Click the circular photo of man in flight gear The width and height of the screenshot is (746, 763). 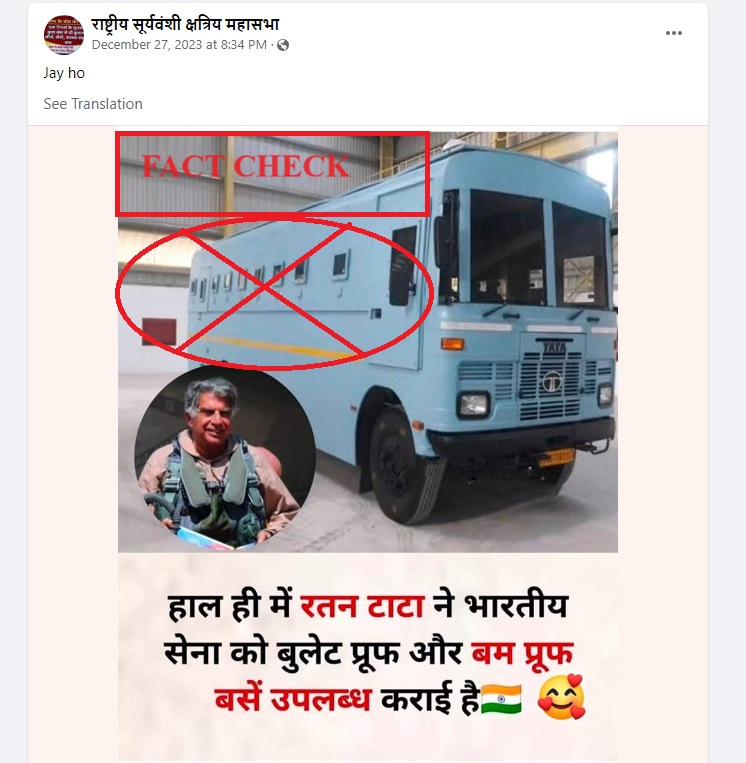pos(225,458)
